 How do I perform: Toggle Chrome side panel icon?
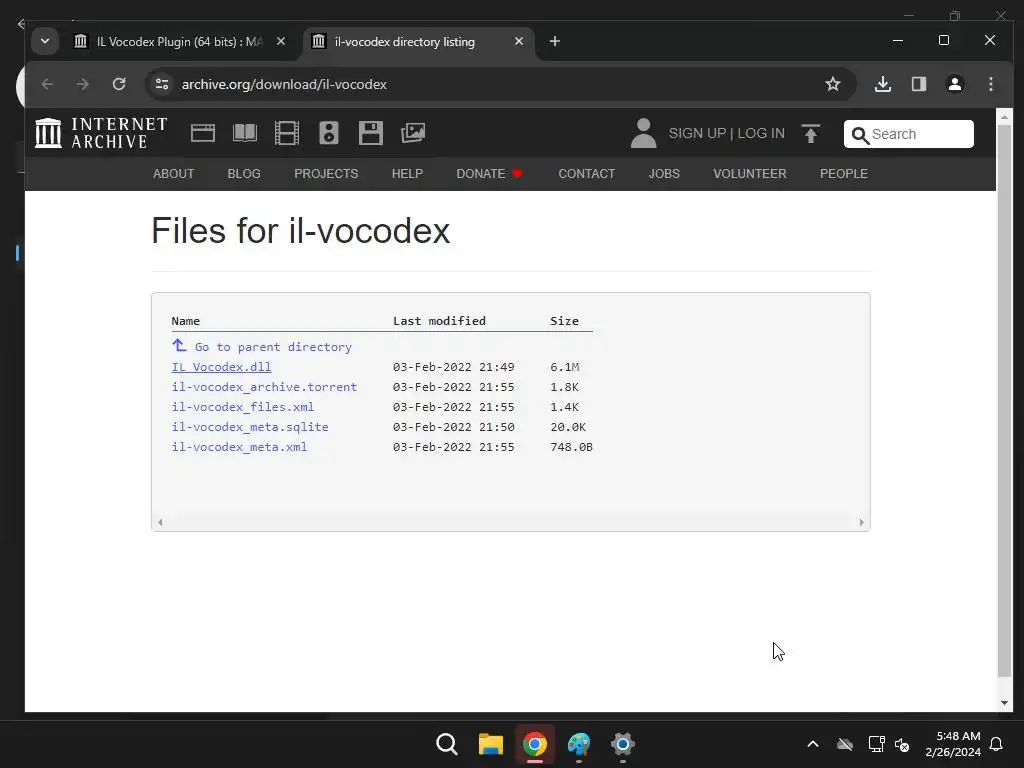tap(919, 84)
